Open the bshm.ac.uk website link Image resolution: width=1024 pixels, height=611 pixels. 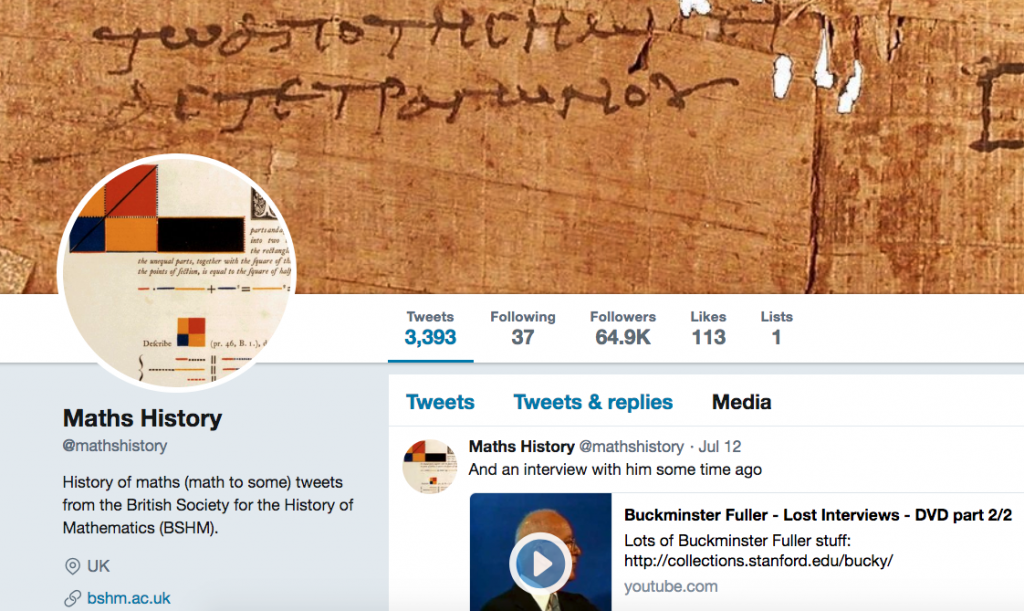click(x=129, y=598)
